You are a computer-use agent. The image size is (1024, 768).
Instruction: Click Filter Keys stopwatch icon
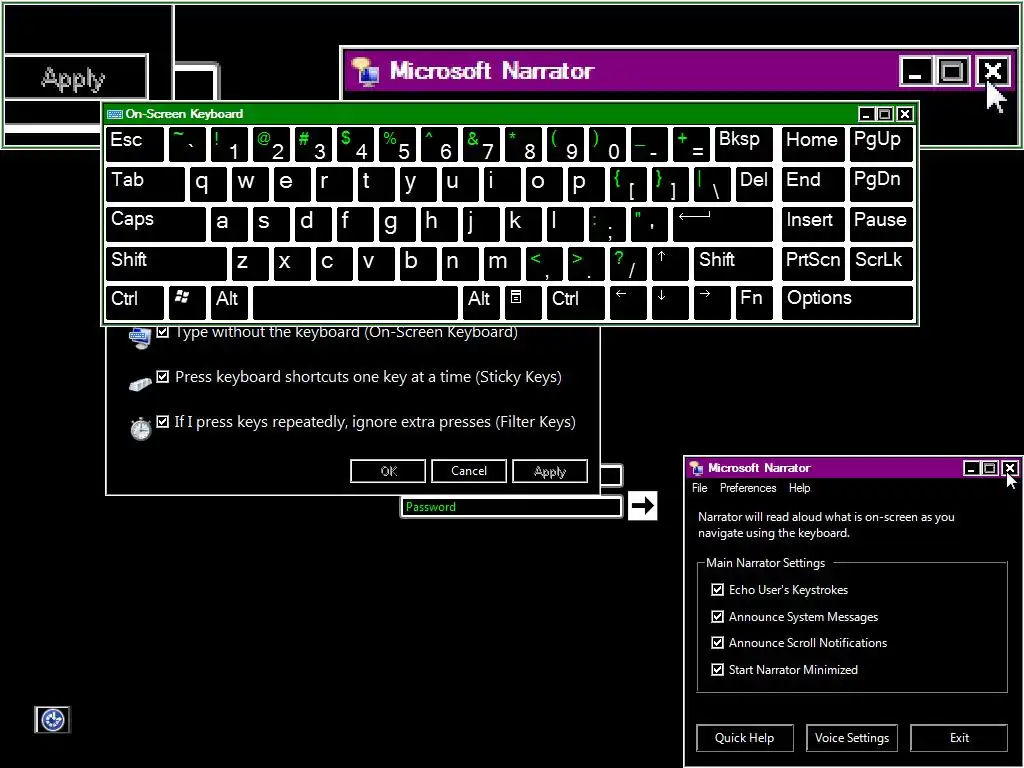140,428
